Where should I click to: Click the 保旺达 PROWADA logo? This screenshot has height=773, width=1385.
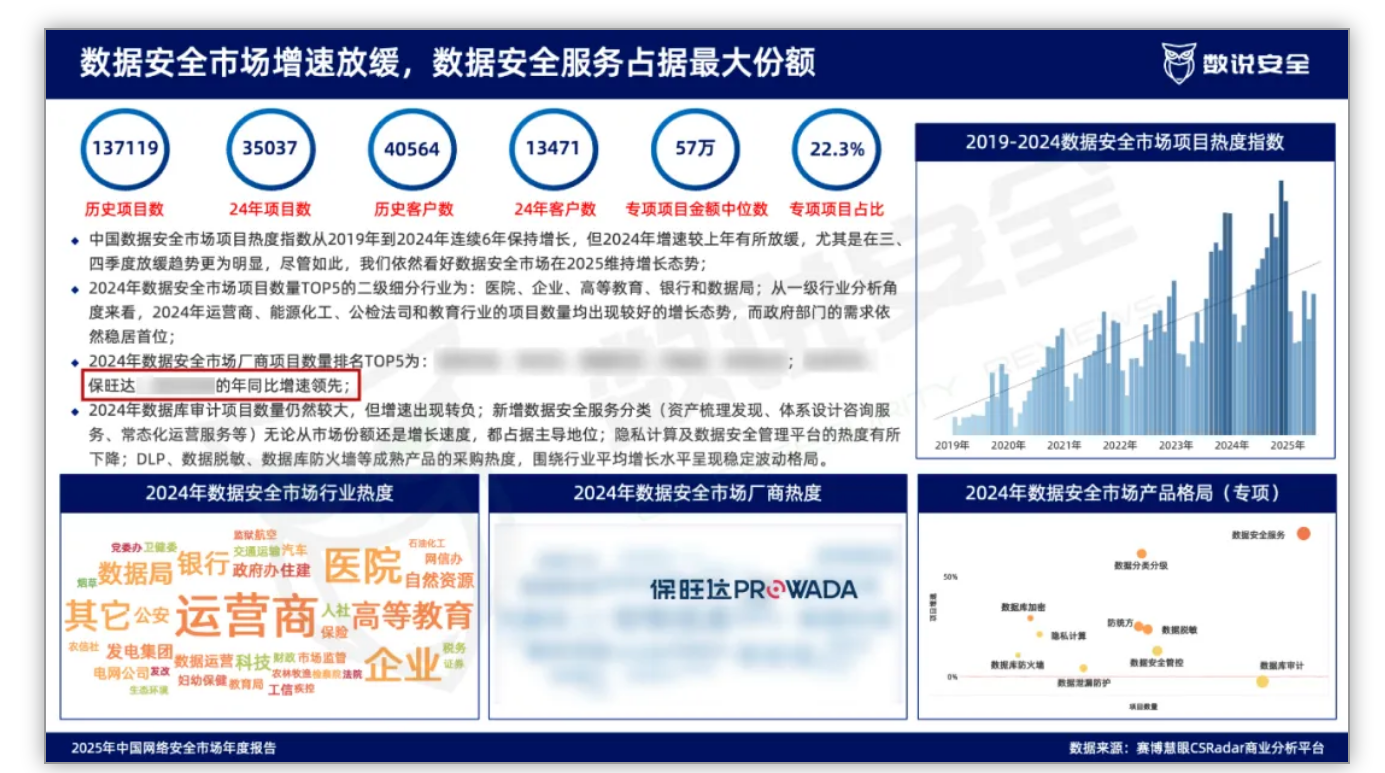(x=753, y=589)
